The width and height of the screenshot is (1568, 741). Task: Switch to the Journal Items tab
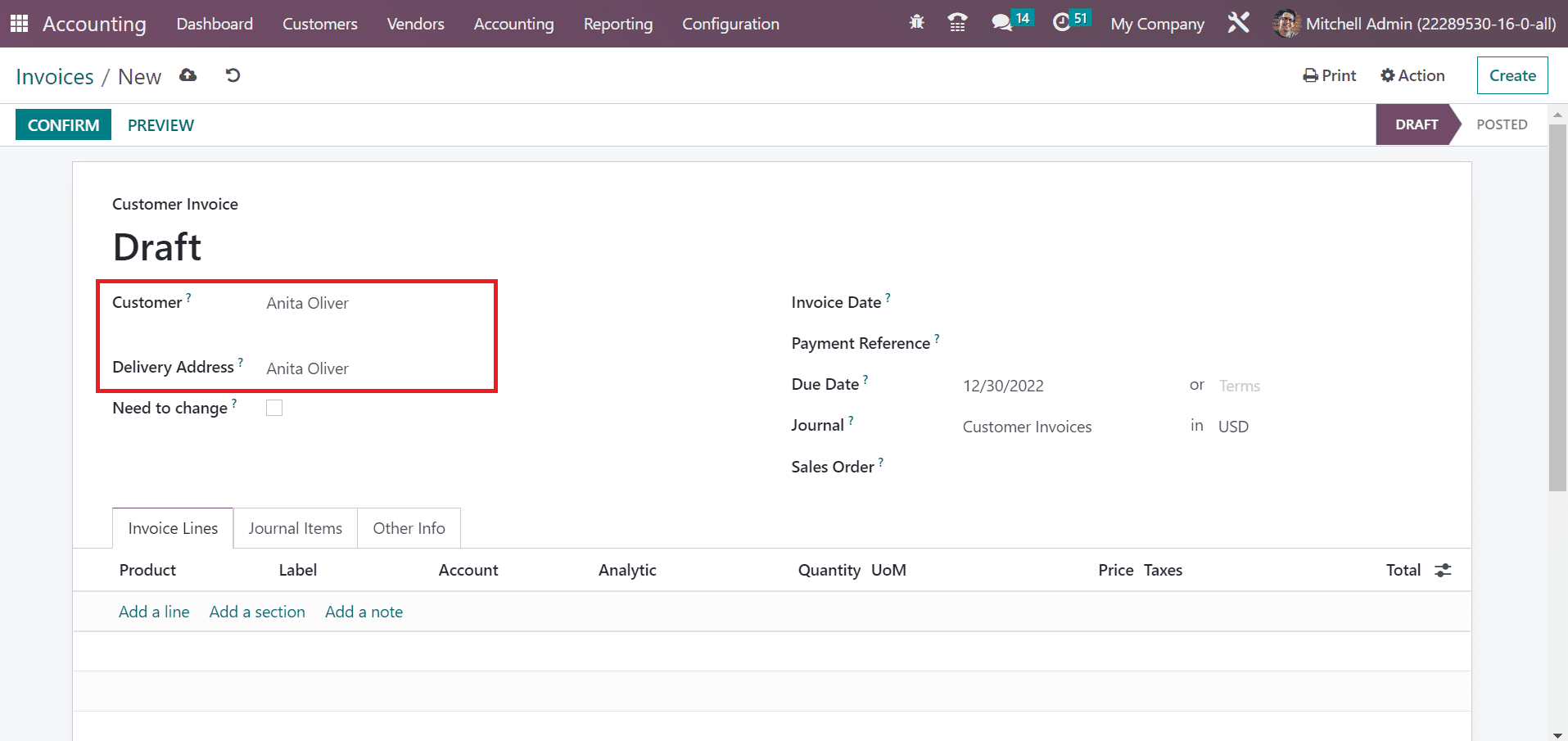[296, 528]
